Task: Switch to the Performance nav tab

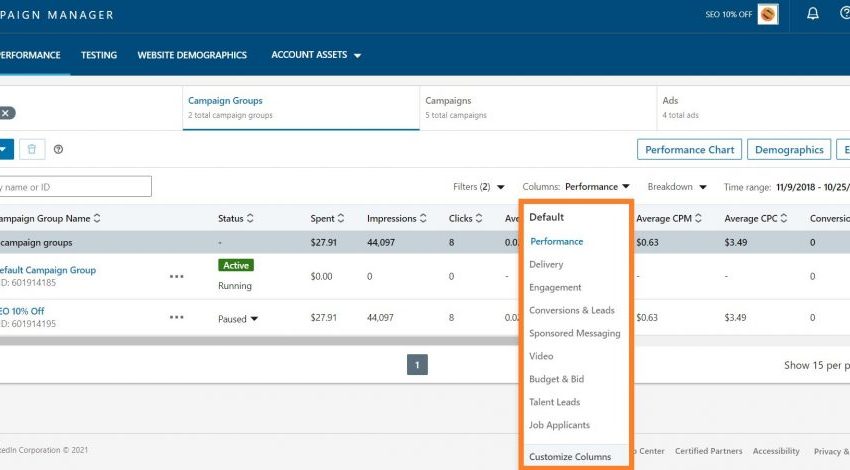Action: 30,55
